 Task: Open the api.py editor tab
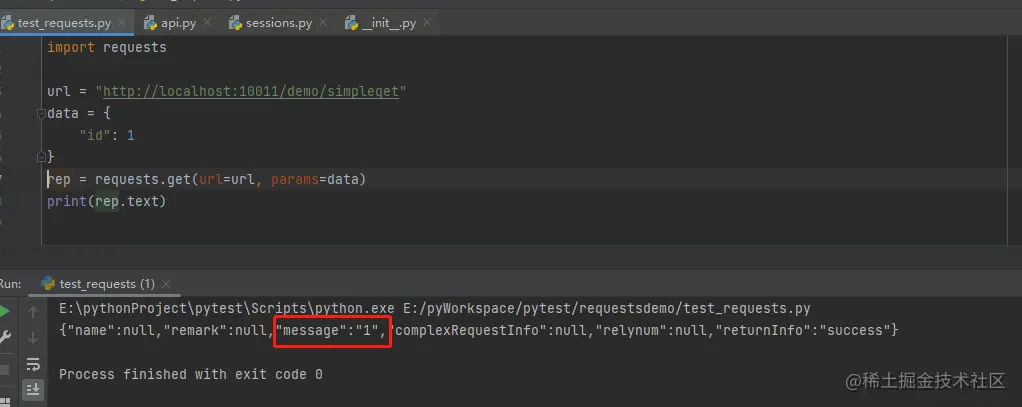[178, 23]
